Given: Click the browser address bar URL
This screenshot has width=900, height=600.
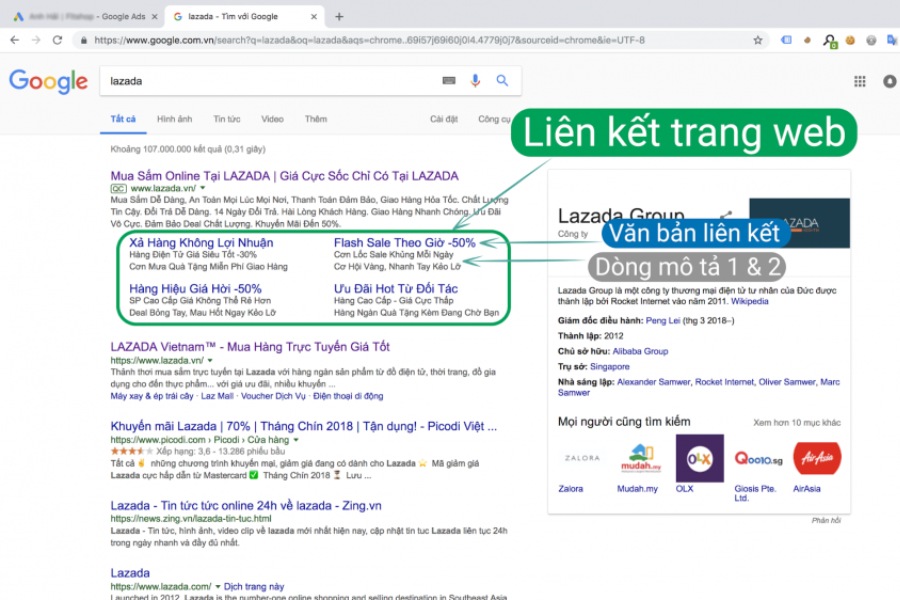Looking at the screenshot, I should click(x=369, y=40).
